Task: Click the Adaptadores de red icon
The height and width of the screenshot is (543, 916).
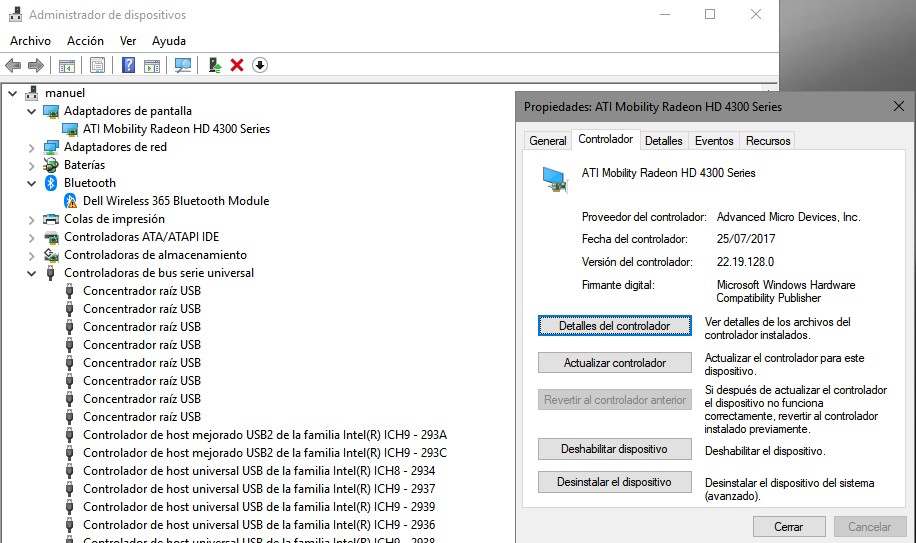Action: [x=51, y=147]
